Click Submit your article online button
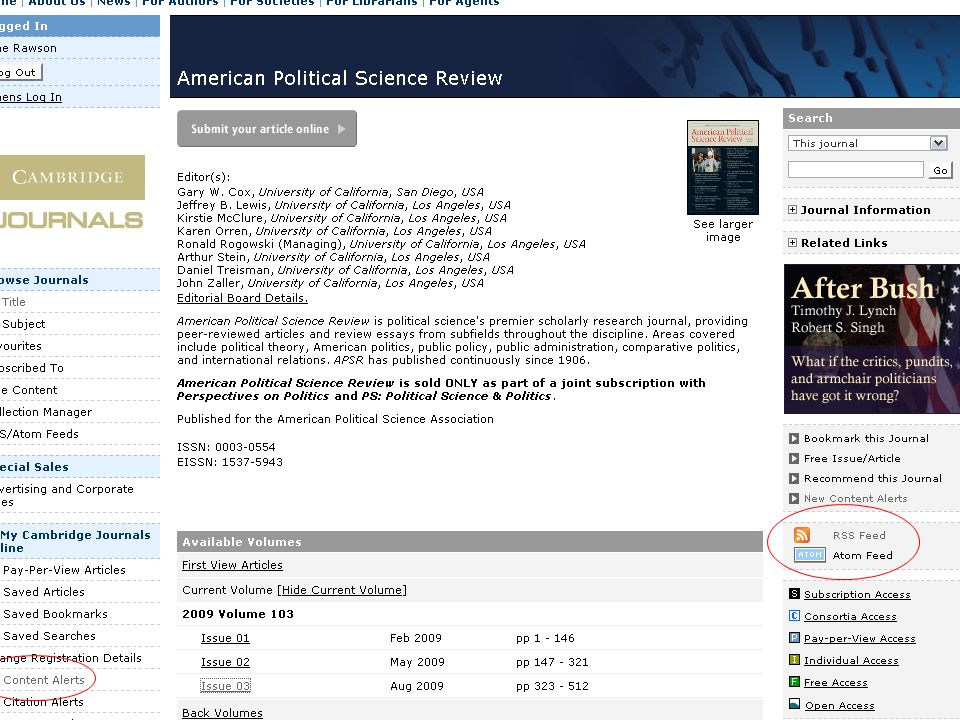The width and height of the screenshot is (960, 720). pos(267,129)
